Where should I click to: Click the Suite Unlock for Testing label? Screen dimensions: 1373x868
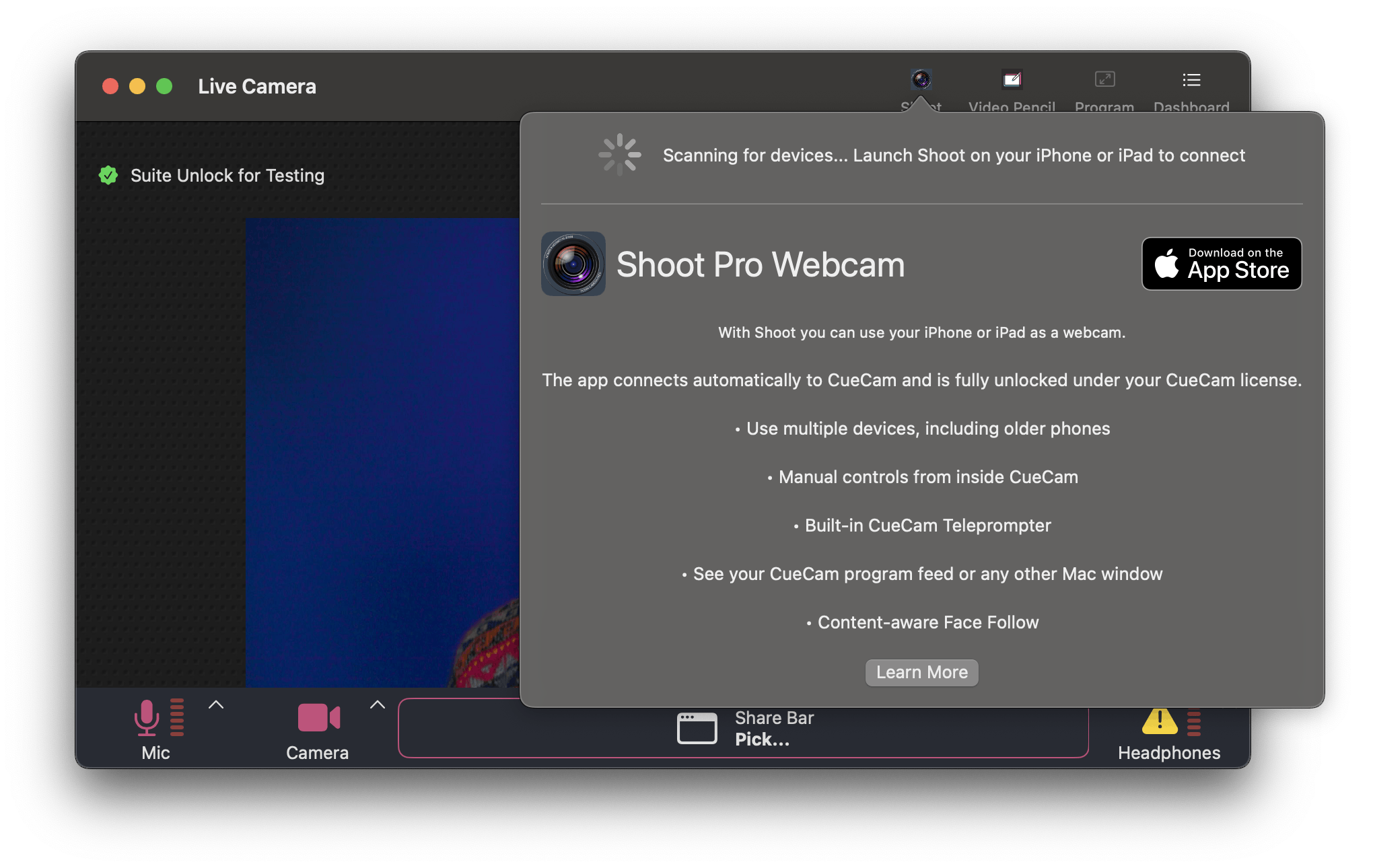tap(227, 176)
